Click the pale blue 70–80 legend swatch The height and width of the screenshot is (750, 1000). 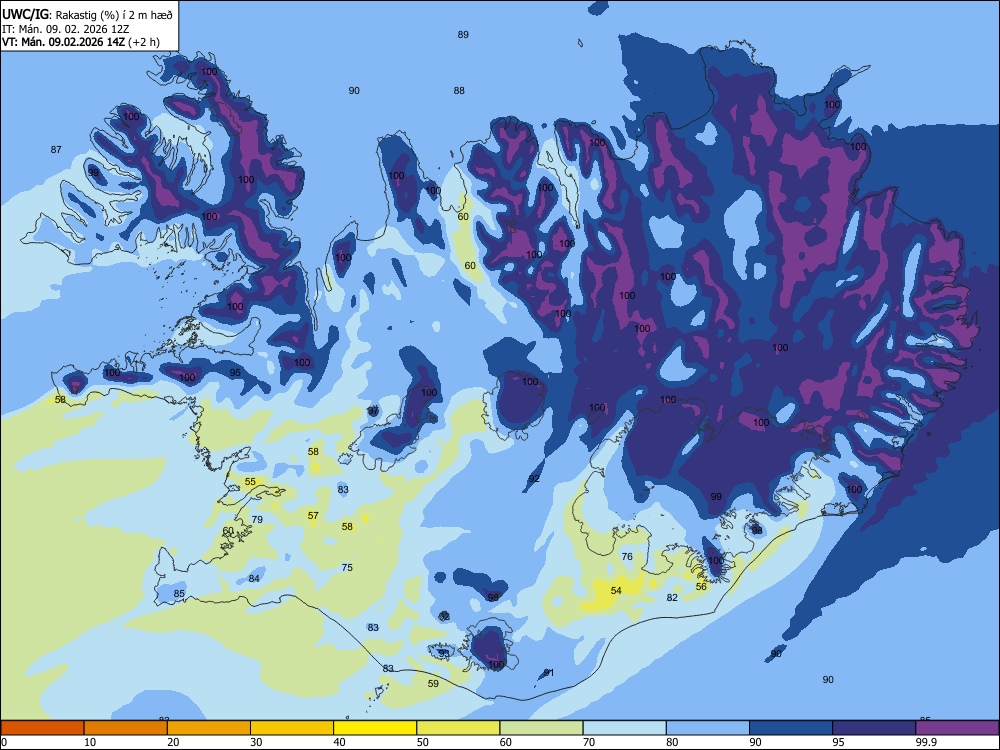624,728
